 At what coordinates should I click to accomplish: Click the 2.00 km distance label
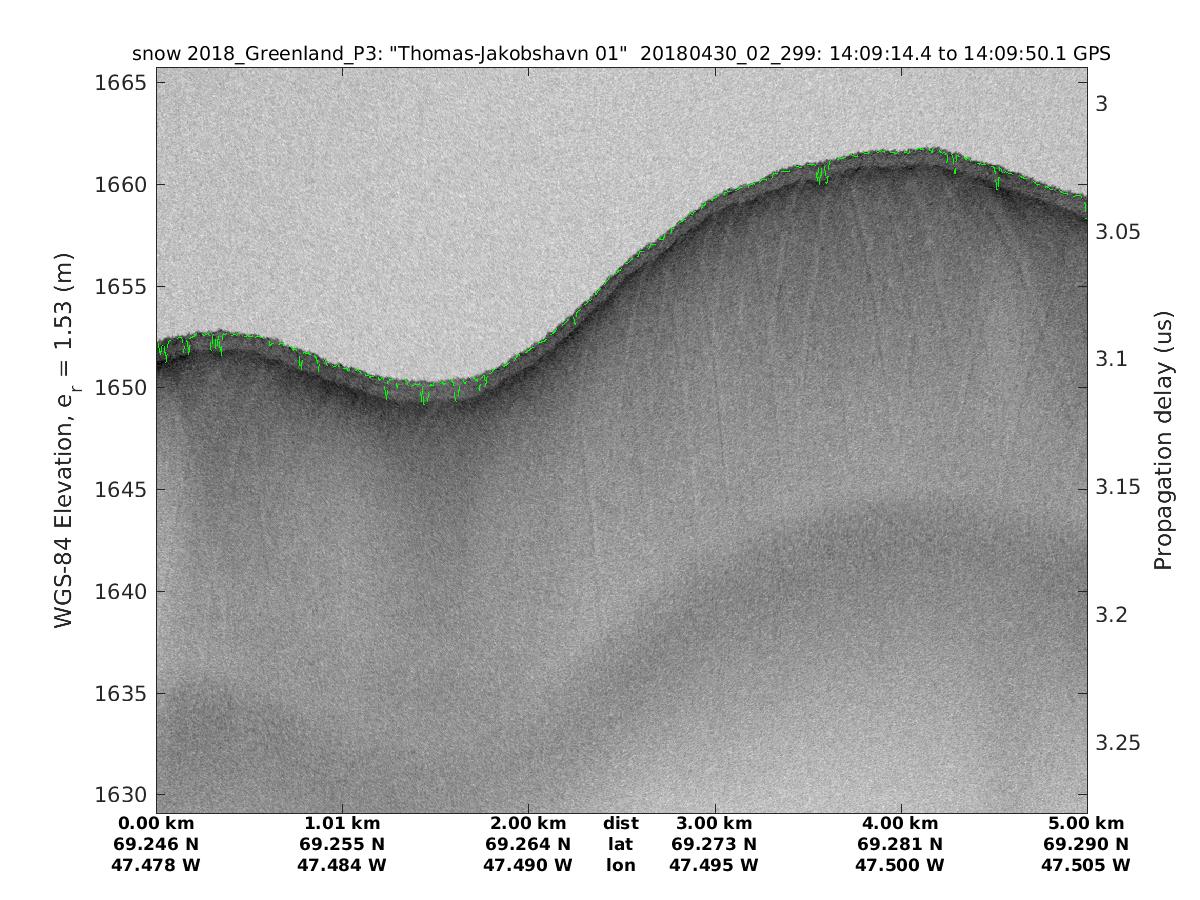coord(528,824)
